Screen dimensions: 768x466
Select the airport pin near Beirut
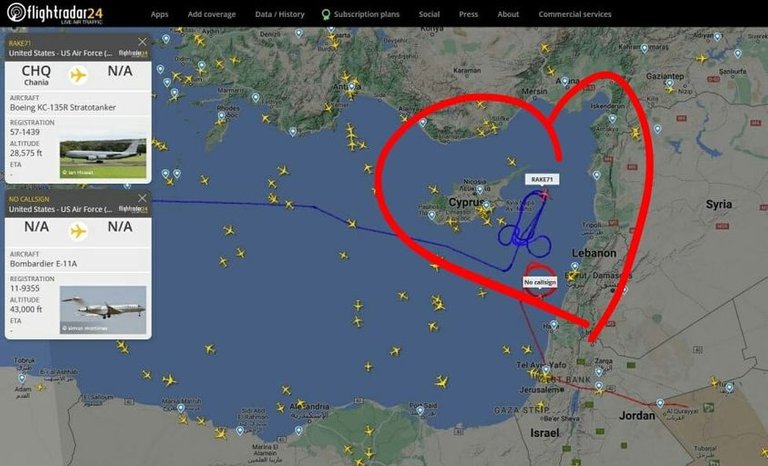[x=575, y=267]
